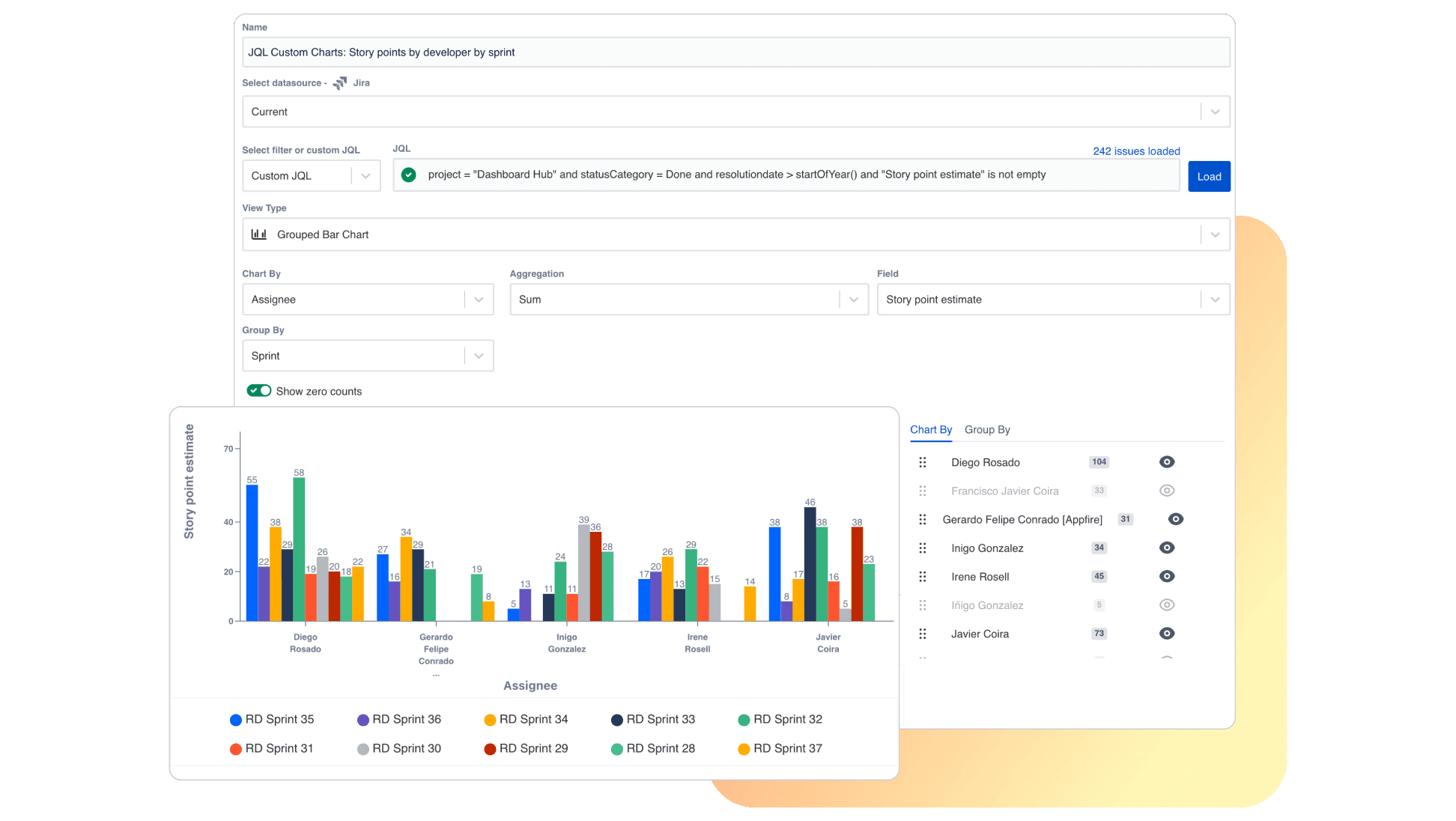Click the drag handle beside Irene Rosell
Image resolution: width=1456 pixels, height=821 pixels.
(922, 576)
